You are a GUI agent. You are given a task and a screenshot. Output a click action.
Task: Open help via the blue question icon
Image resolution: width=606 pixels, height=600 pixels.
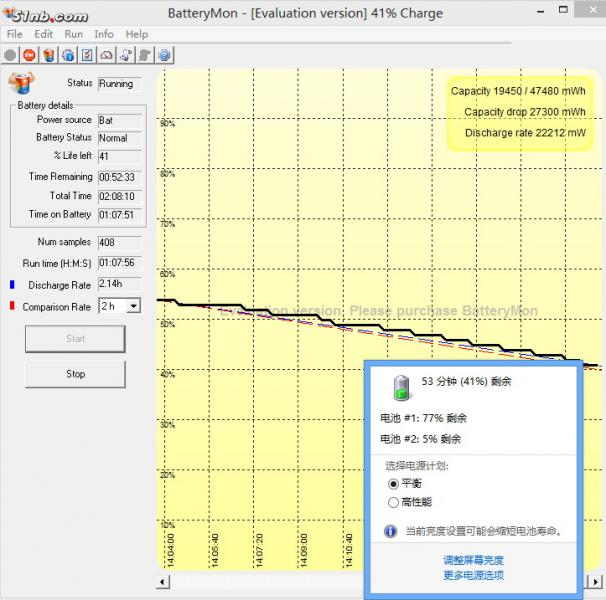tap(165, 55)
